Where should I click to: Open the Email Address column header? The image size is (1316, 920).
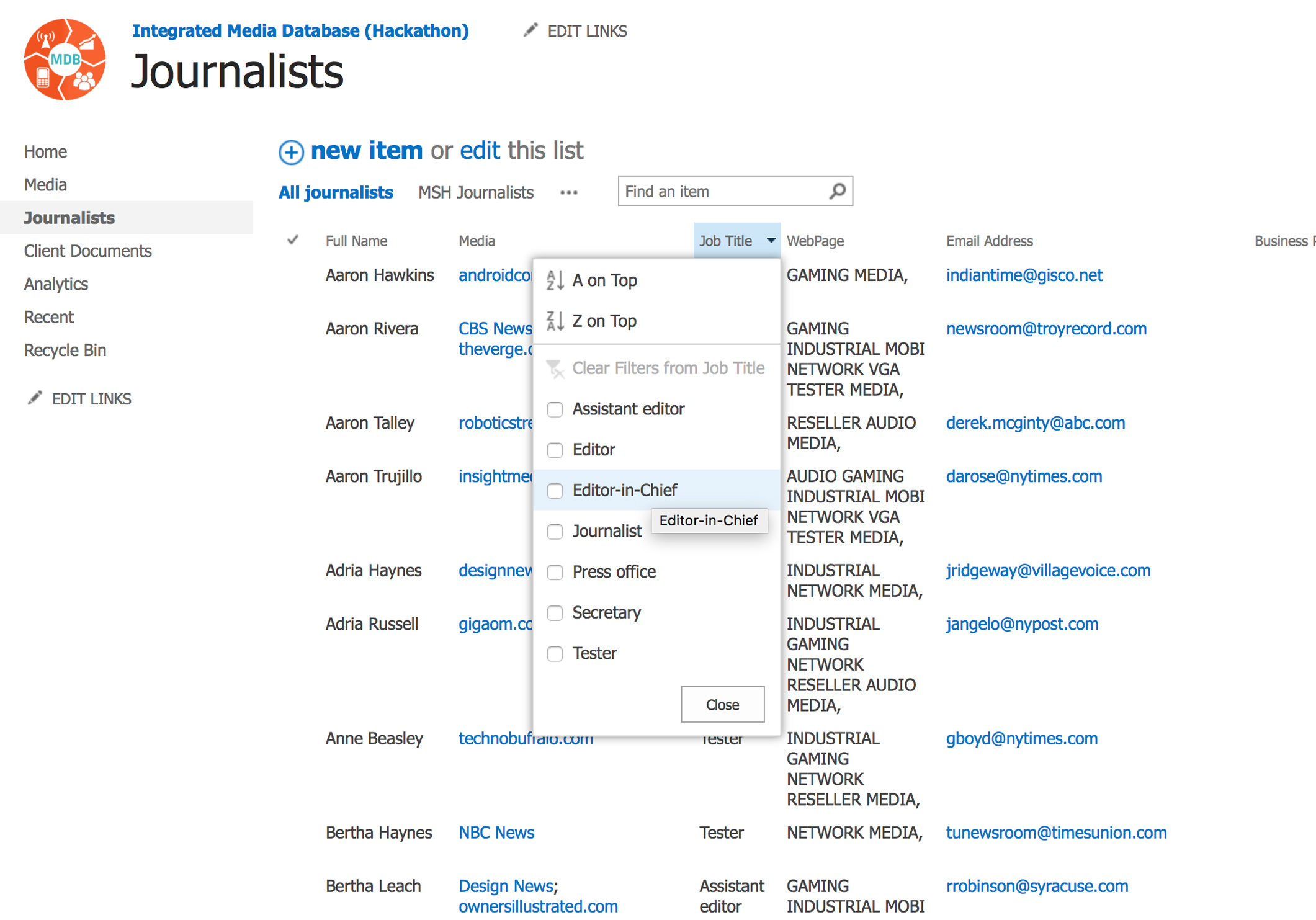click(989, 241)
